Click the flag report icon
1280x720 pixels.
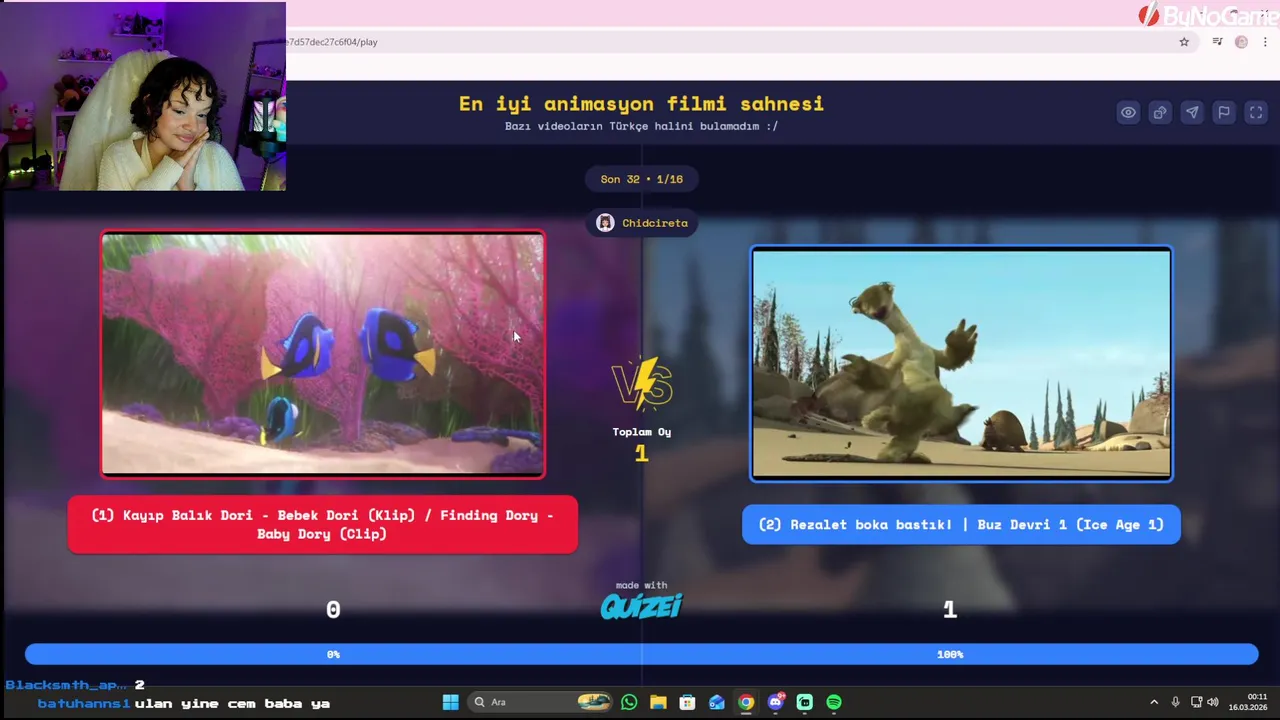1224,113
